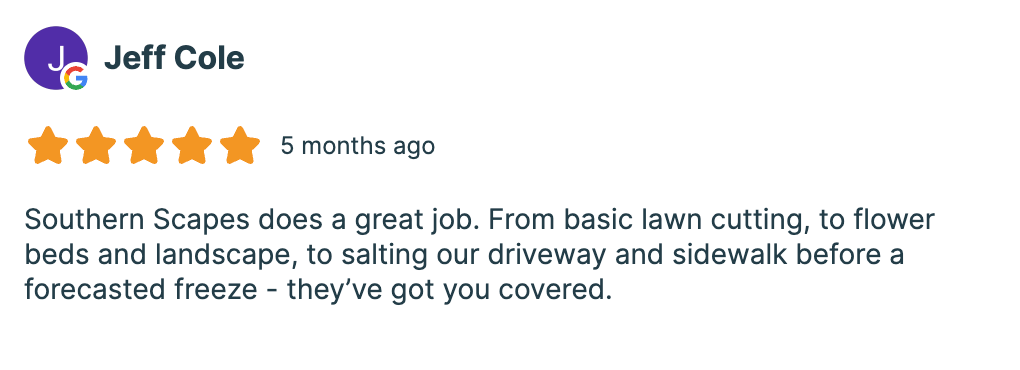This screenshot has height=370, width=1020.
Task: Open reviewer name Jeff Cole
Action: coord(174,59)
